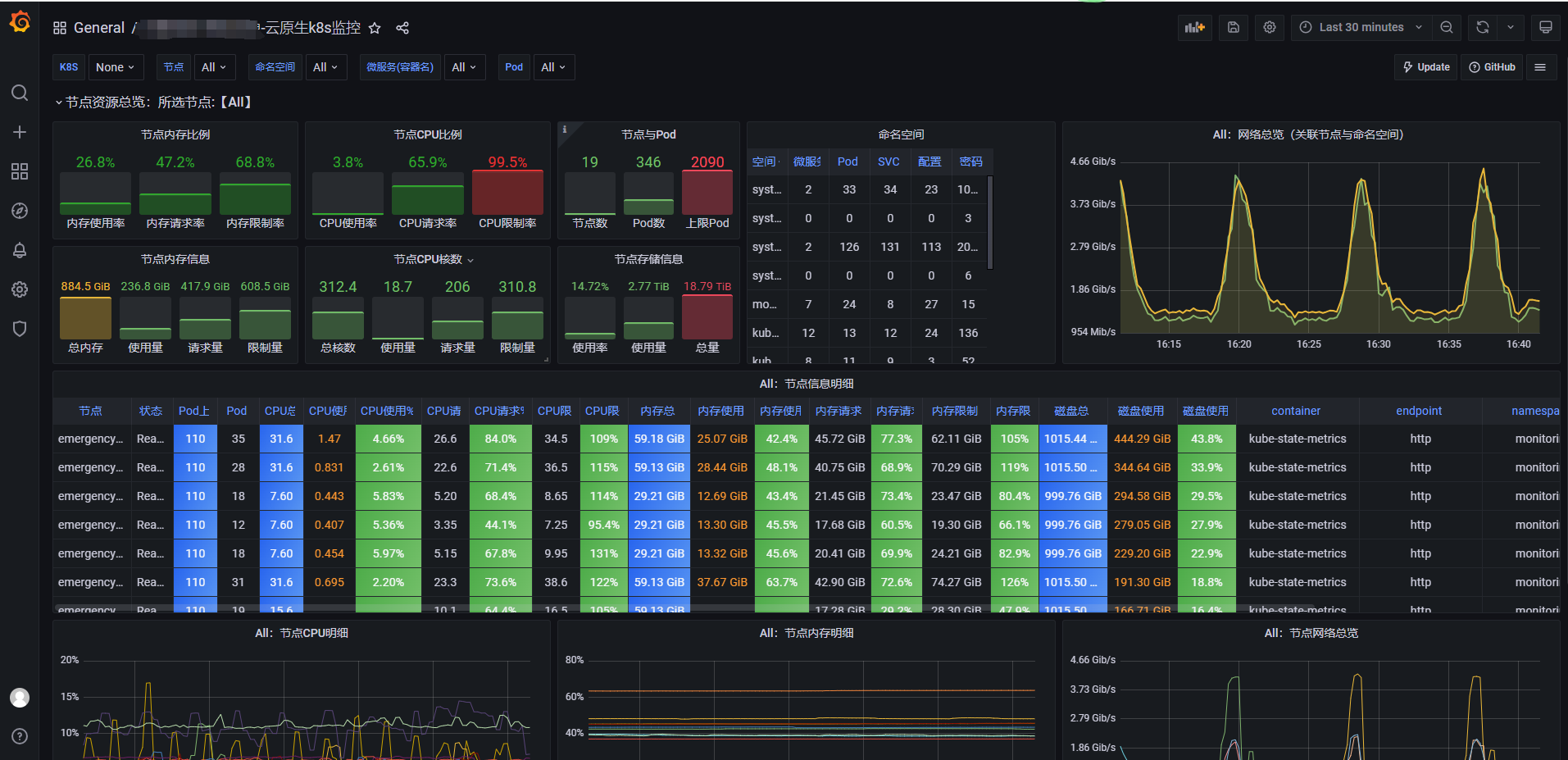
Task: Open dashboard settings gear in top bar
Action: (1270, 27)
